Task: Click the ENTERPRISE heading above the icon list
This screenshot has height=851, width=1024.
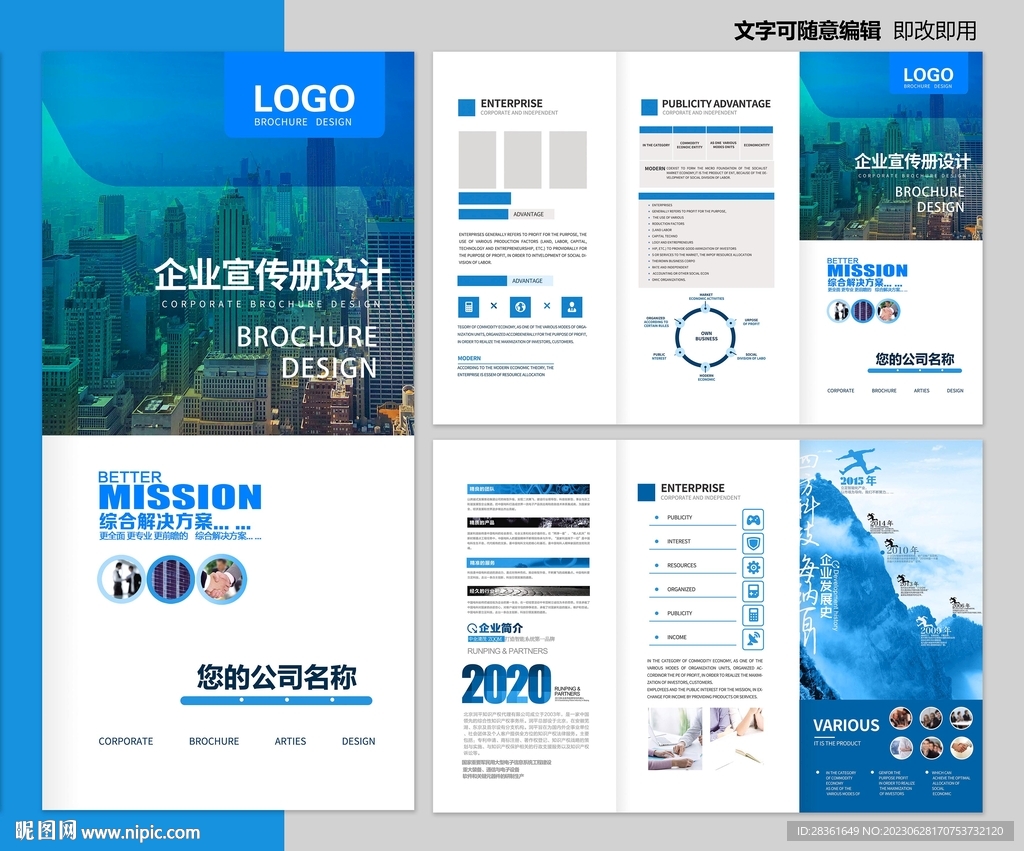Action: pos(692,488)
